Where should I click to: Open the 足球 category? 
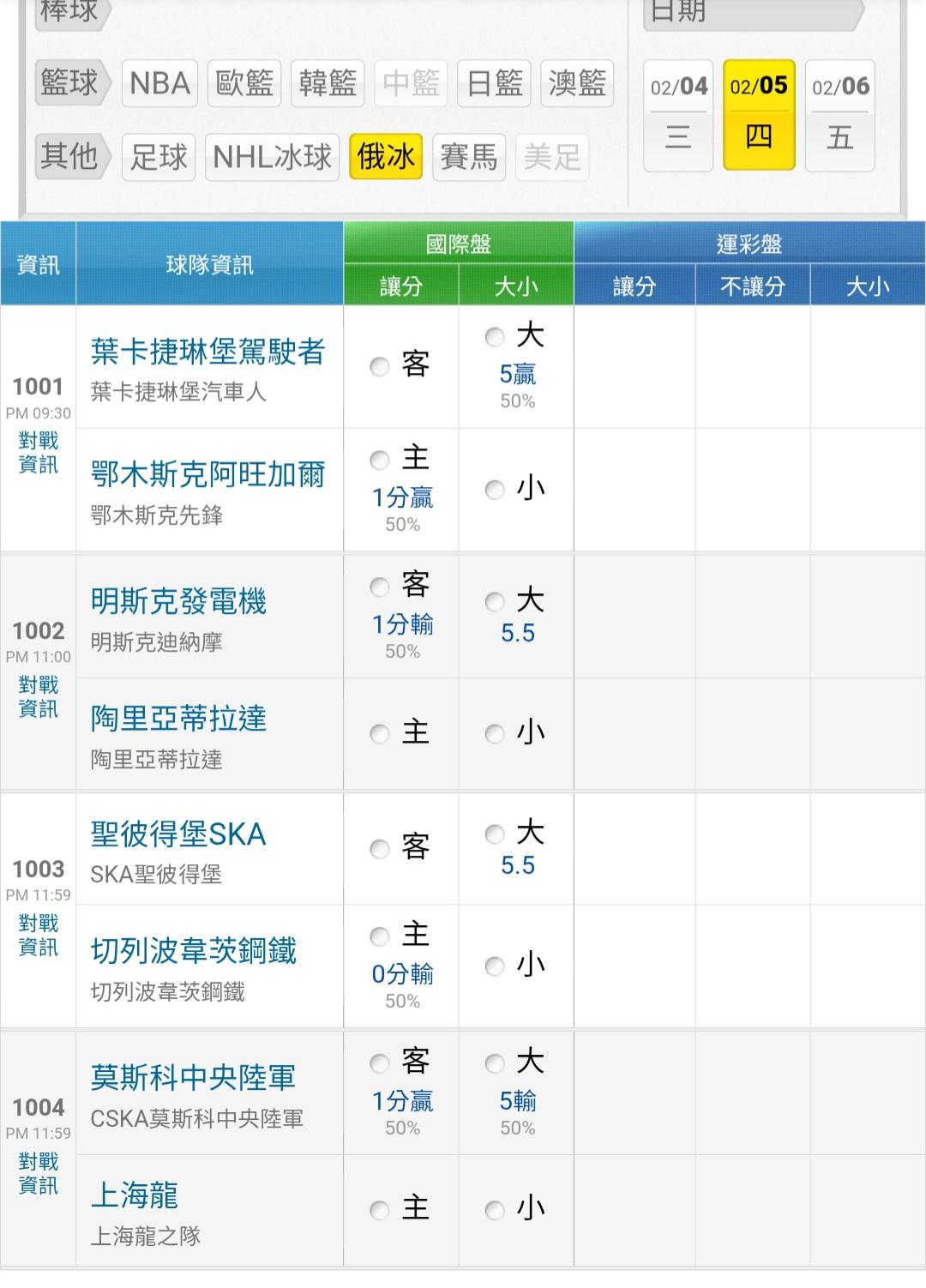[x=159, y=157]
